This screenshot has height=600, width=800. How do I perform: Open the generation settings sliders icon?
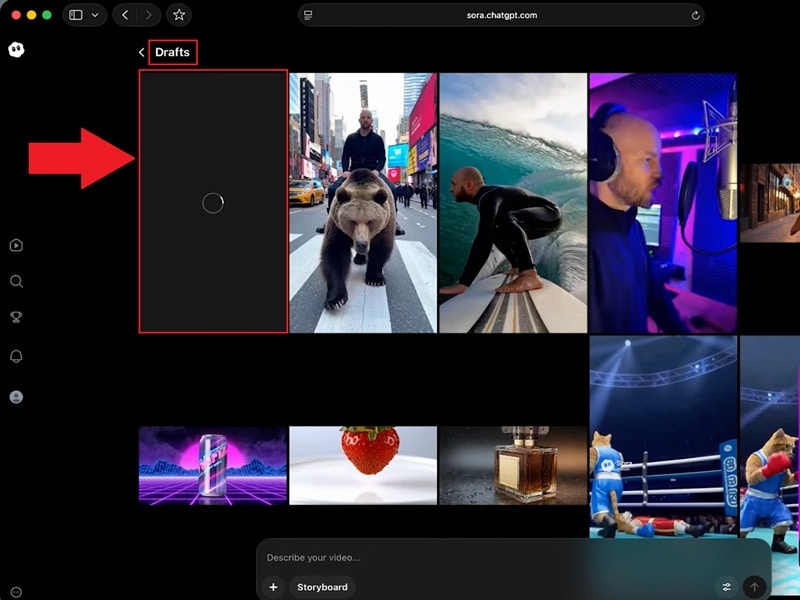729,588
